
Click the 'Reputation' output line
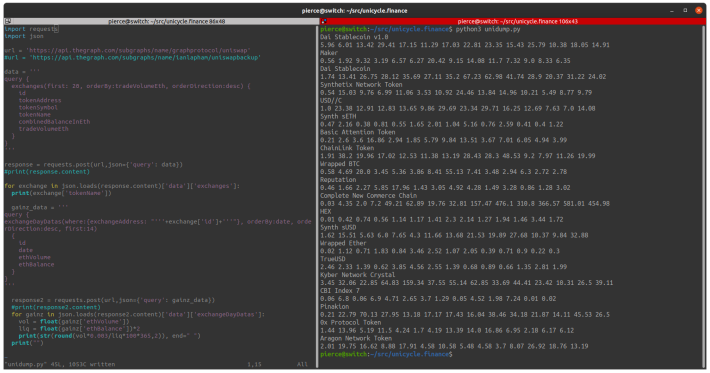coord(338,180)
